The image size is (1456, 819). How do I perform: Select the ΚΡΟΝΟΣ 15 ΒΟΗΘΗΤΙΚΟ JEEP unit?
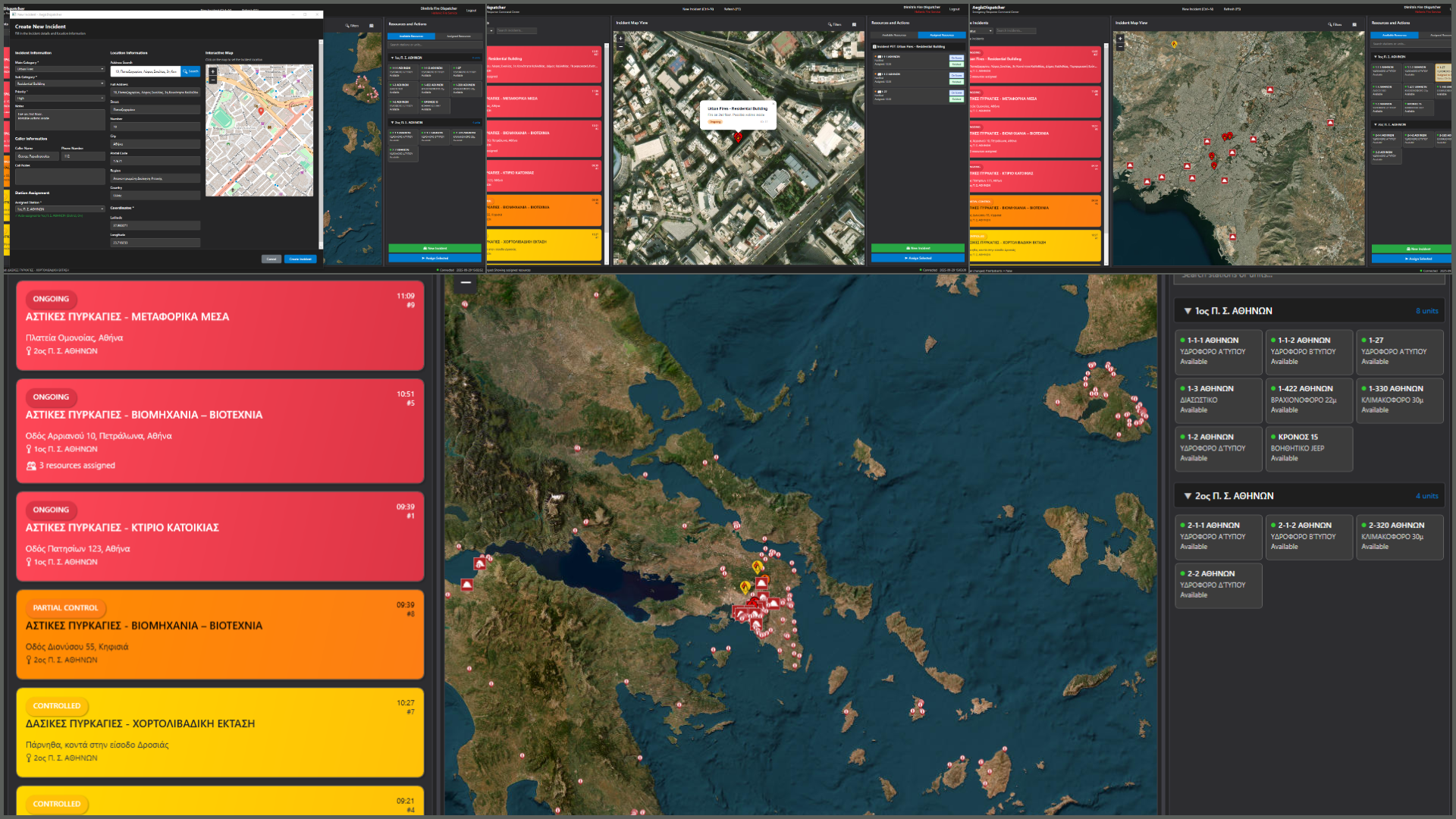1310,447
